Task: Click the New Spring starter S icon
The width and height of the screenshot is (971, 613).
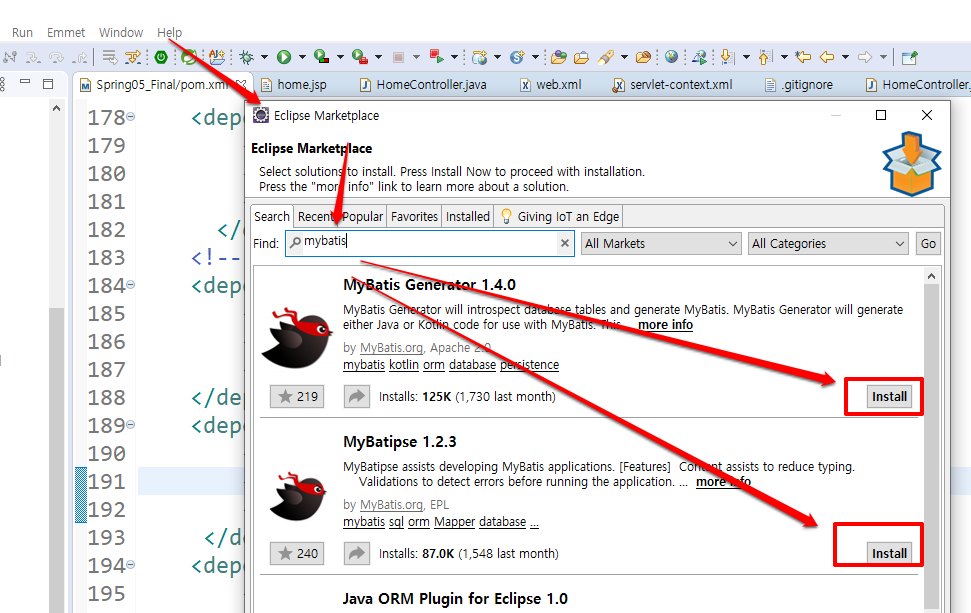Action: 517,58
